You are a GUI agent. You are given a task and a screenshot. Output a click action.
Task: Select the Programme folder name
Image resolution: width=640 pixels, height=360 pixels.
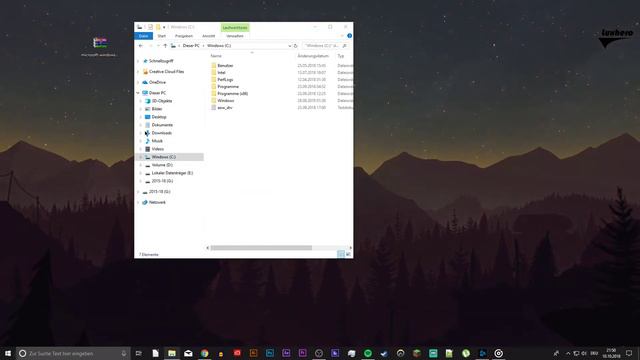pyautogui.click(x=228, y=87)
